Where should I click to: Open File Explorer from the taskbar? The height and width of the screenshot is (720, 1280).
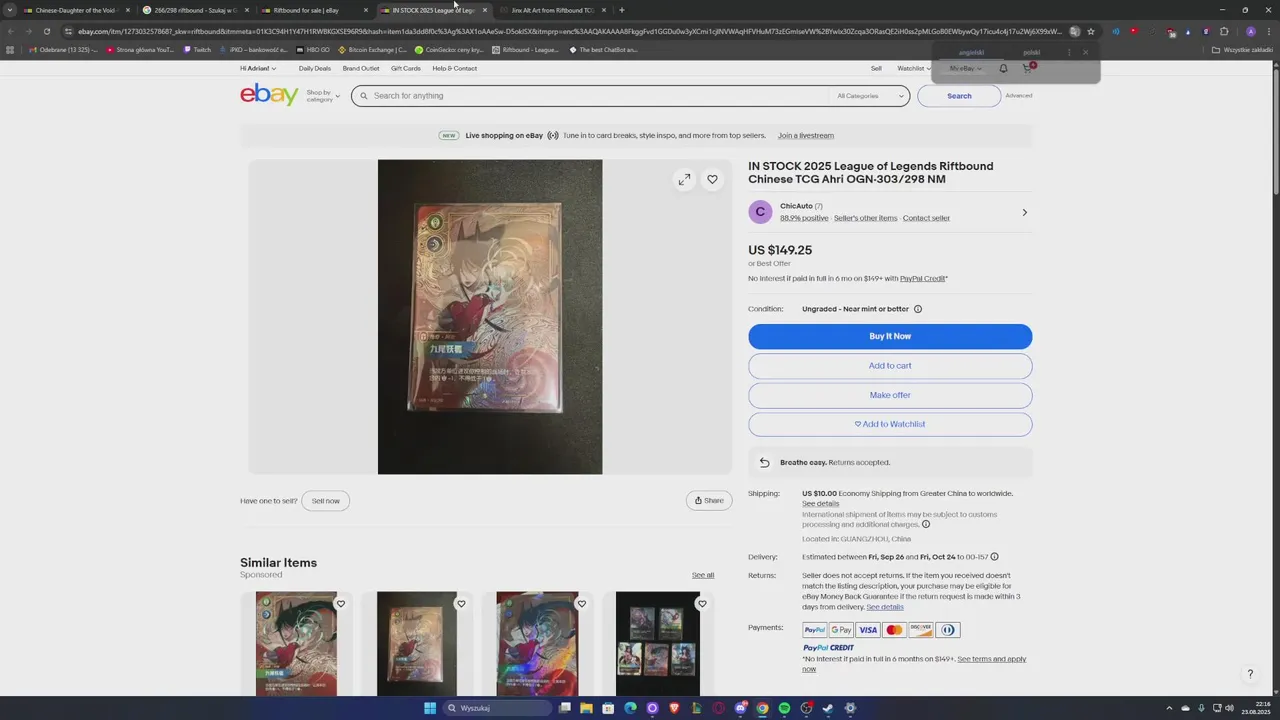[586, 708]
